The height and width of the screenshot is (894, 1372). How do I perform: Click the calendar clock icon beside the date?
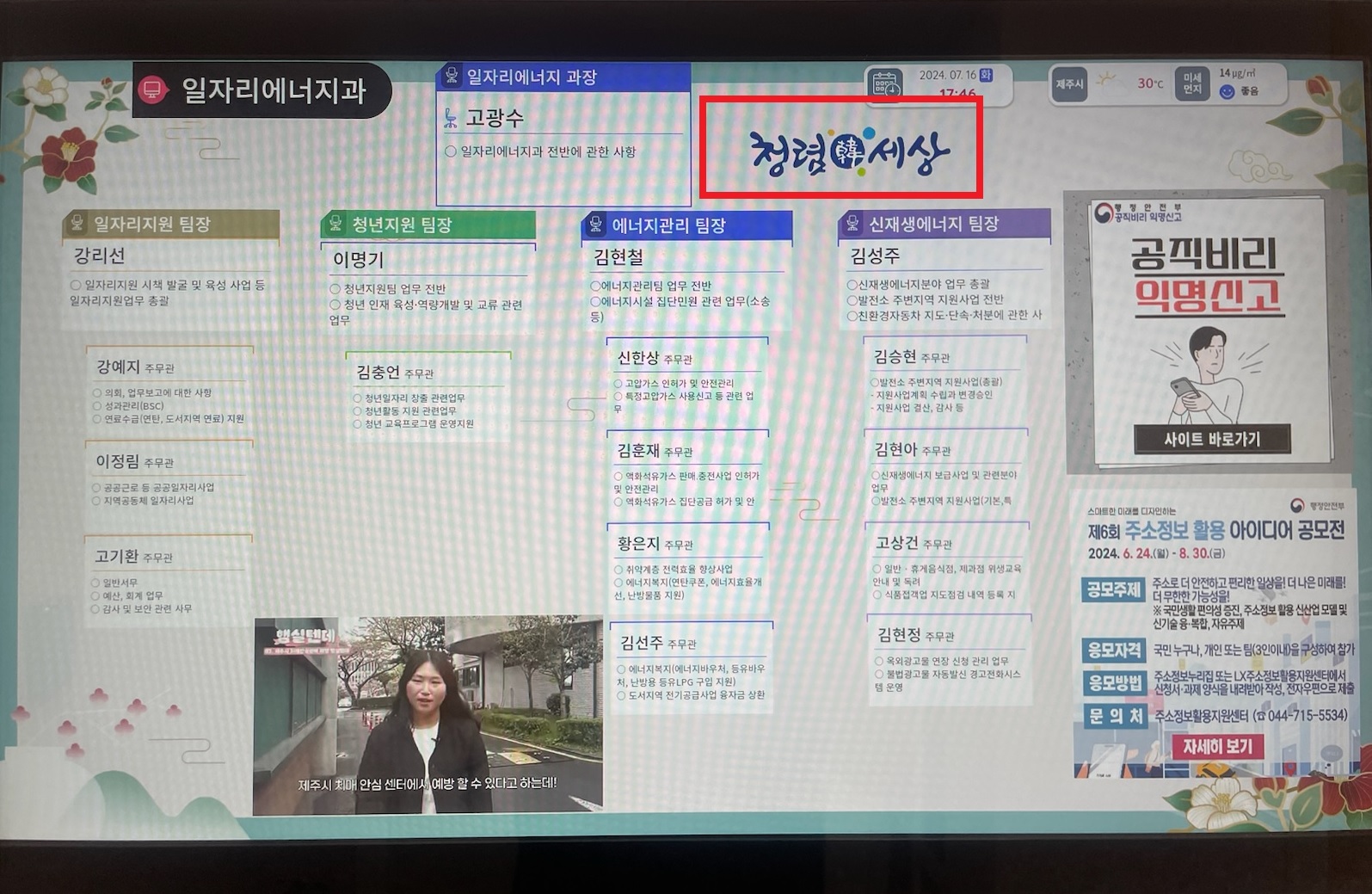pyautogui.click(x=885, y=84)
